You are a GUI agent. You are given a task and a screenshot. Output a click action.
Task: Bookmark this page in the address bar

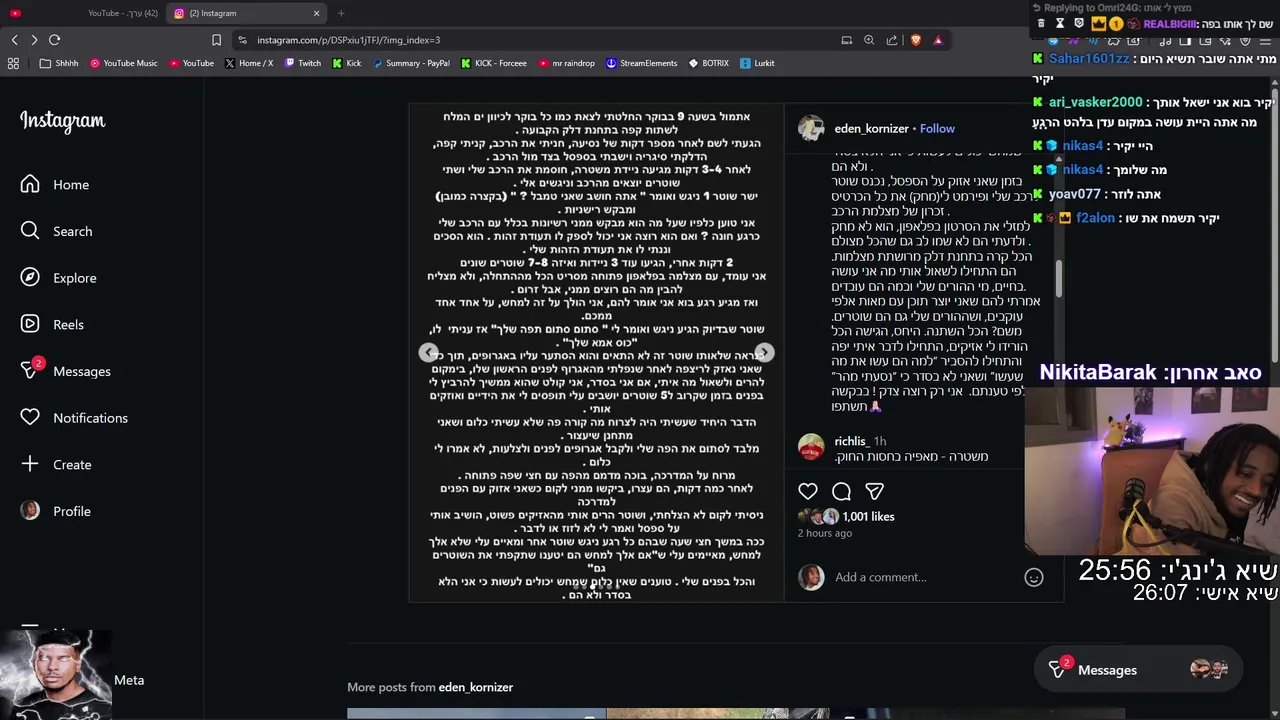tap(216, 40)
